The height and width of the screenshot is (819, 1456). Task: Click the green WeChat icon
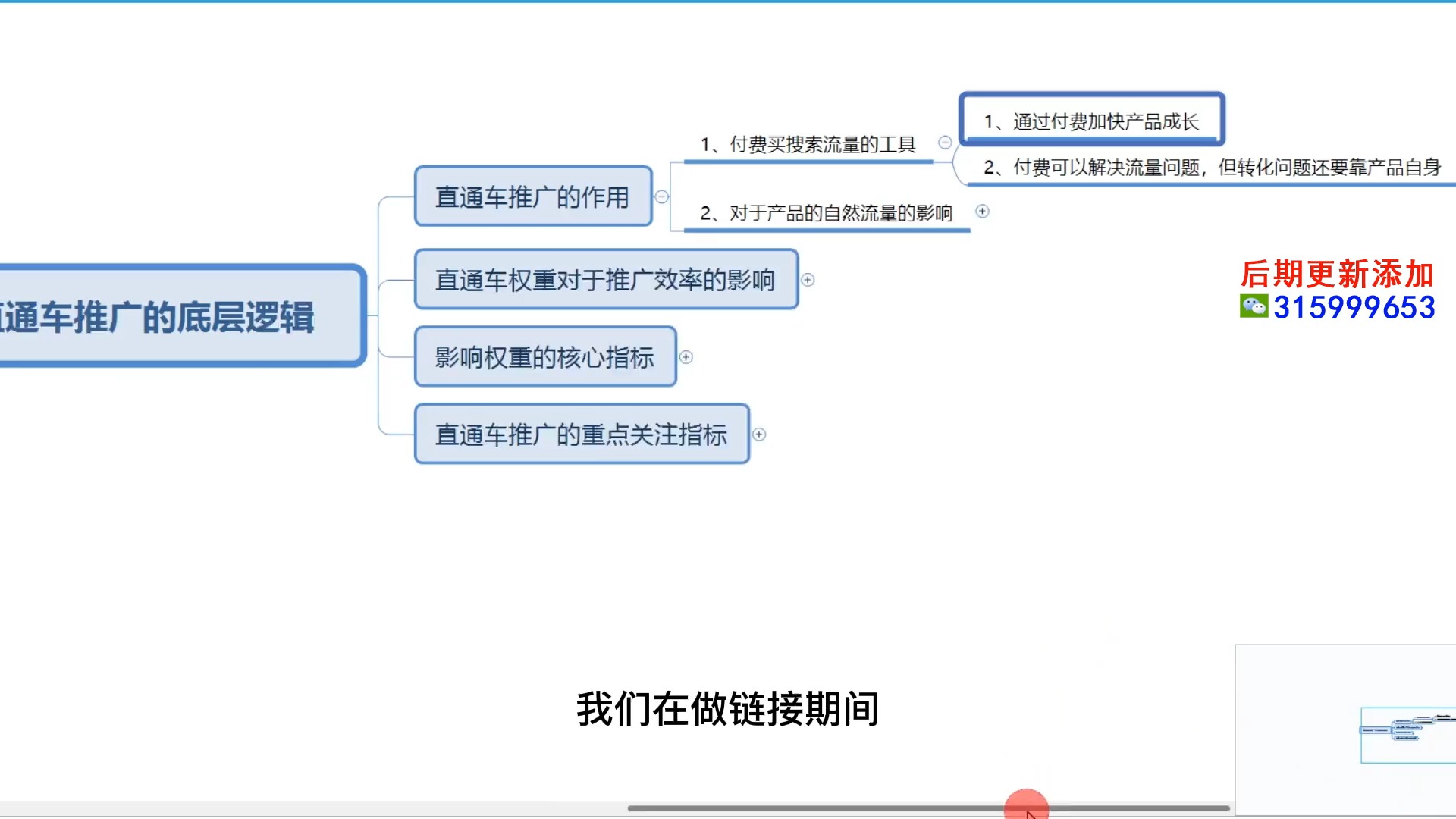(x=1254, y=306)
